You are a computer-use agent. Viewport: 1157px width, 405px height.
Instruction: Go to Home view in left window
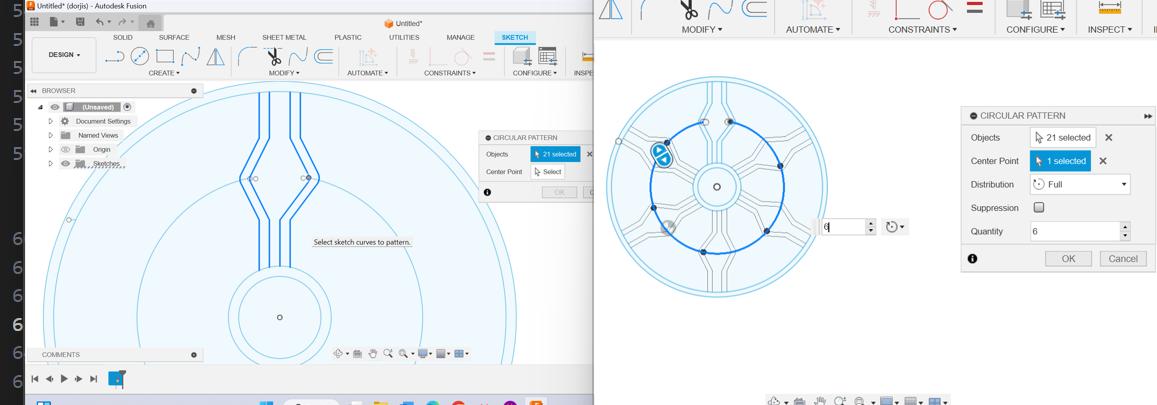(x=151, y=23)
